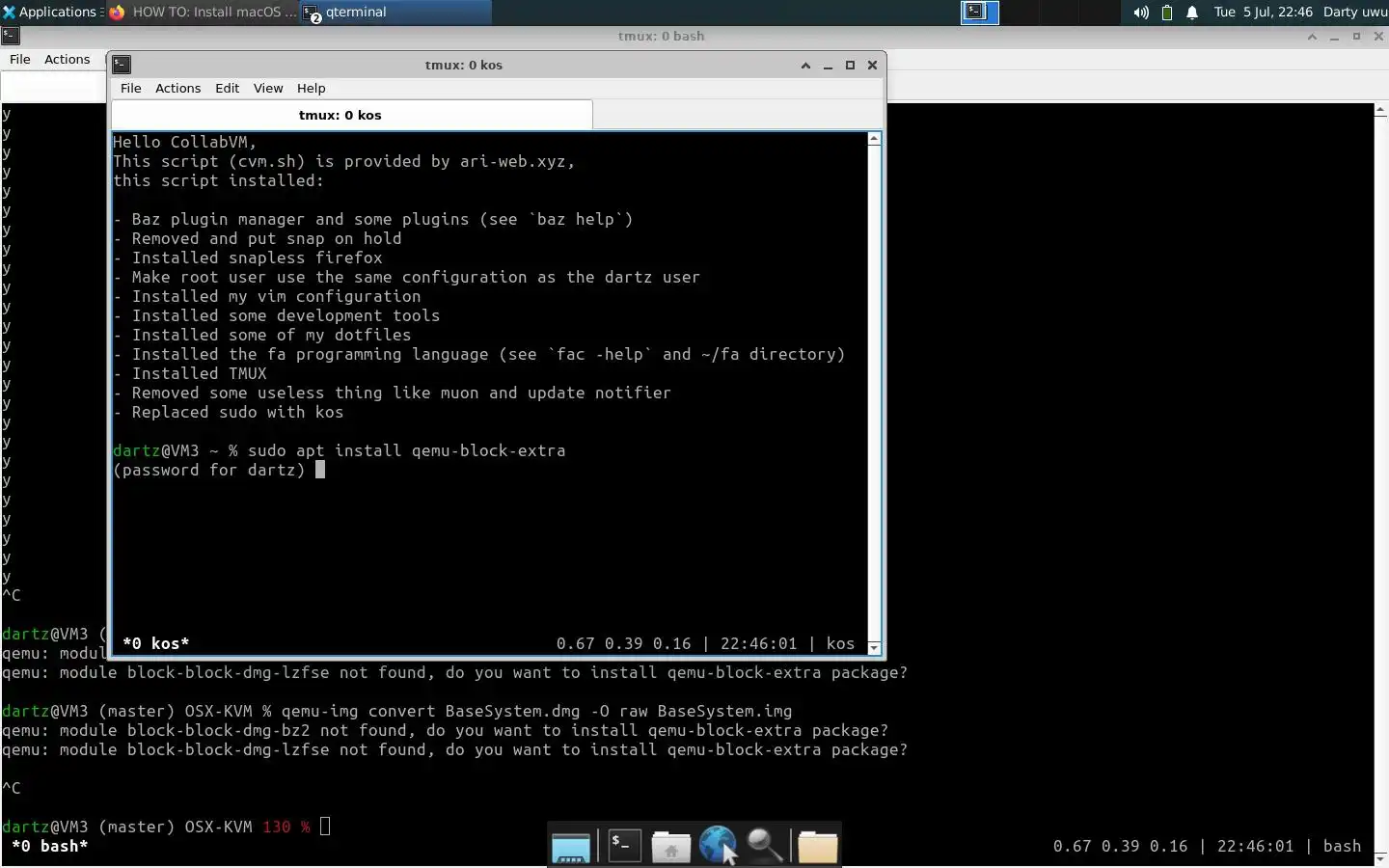Open the application finder magnifier icon
This screenshot has height=868, width=1389.
click(765, 846)
